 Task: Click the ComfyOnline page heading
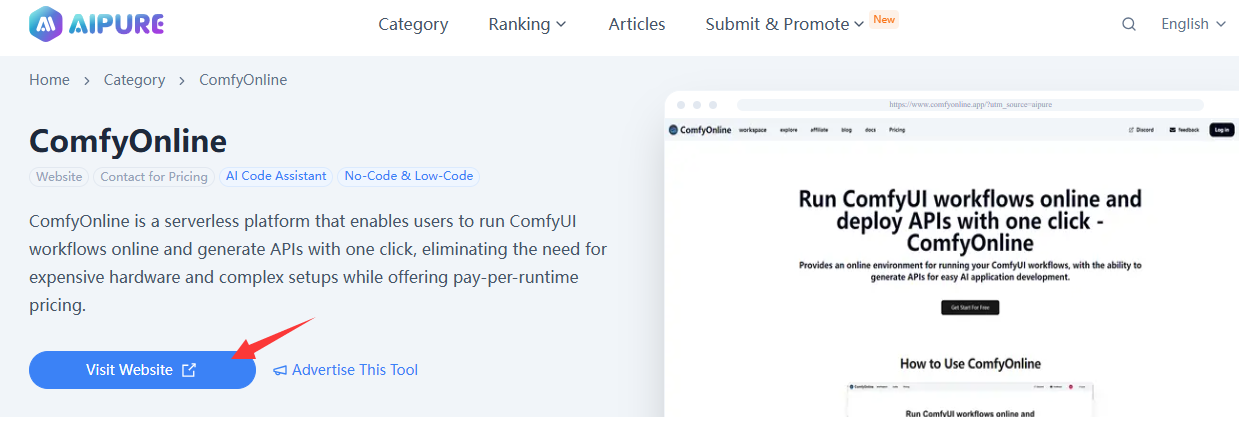pyautogui.click(x=128, y=141)
